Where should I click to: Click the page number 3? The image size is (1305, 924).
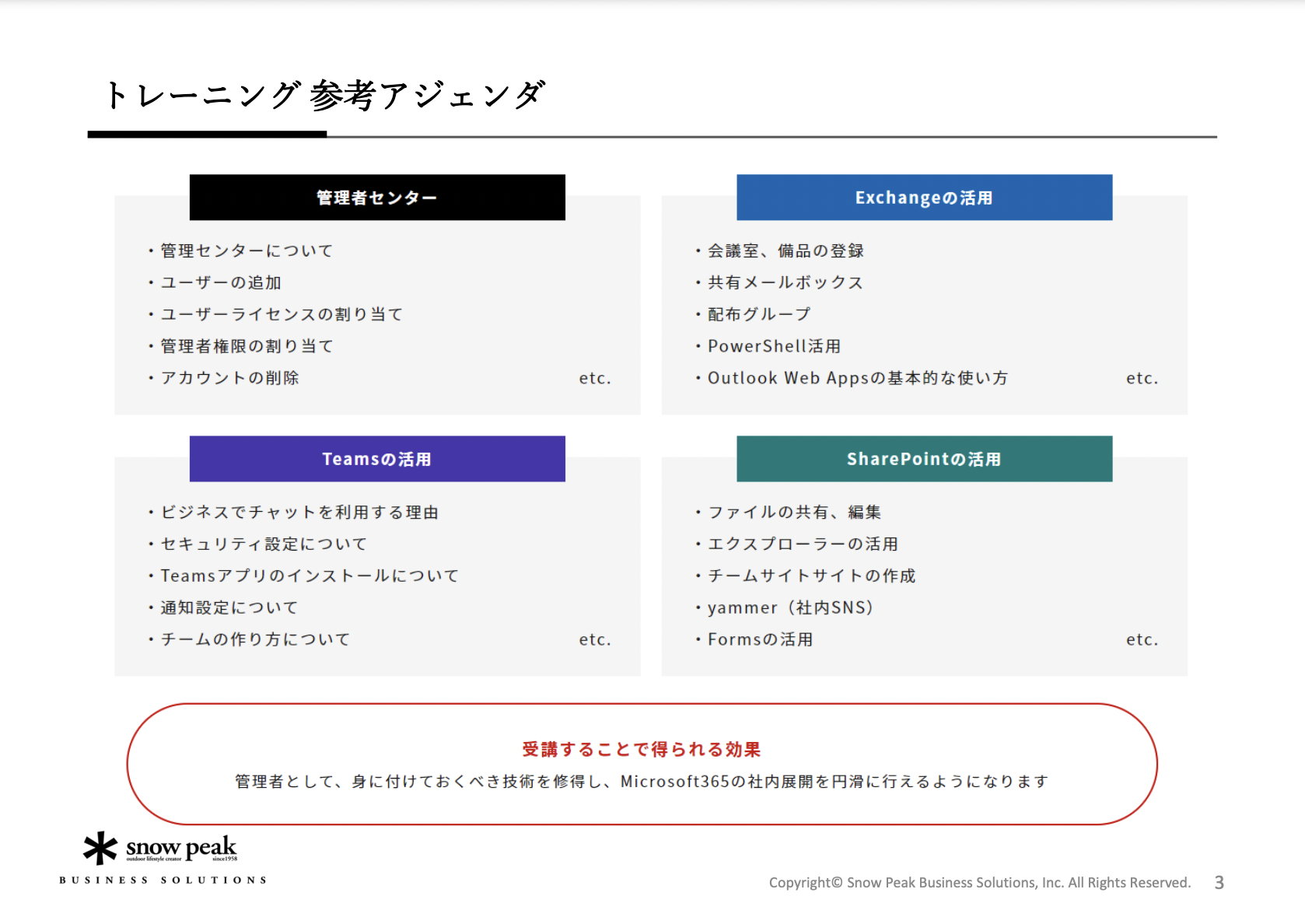pos(1219,883)
